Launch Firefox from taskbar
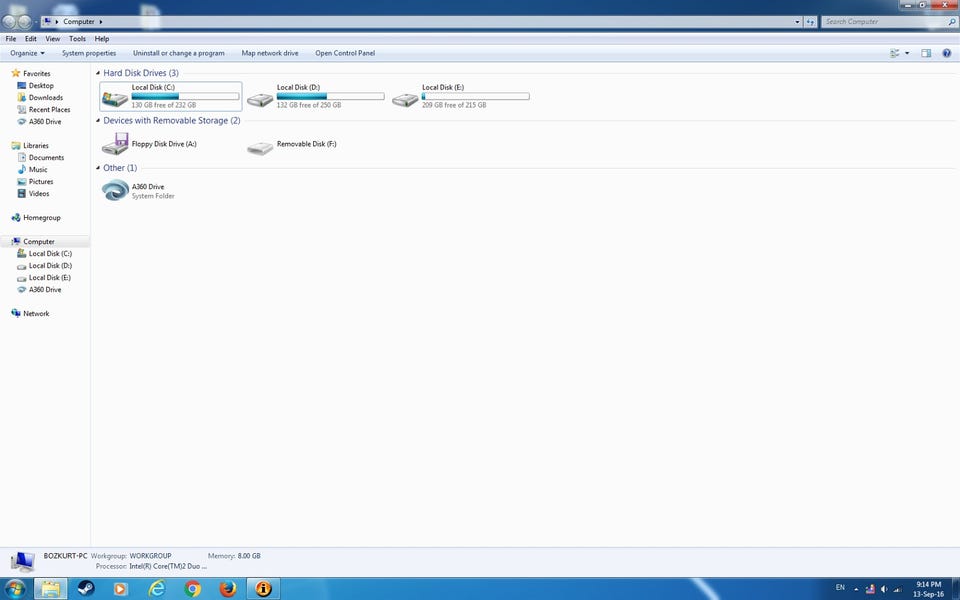 [228, 588]
